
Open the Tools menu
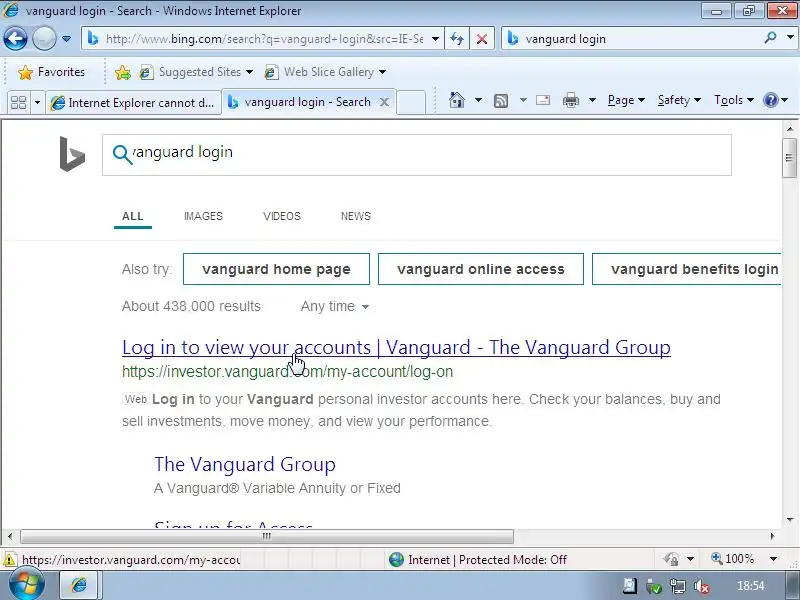coord(734,100)
